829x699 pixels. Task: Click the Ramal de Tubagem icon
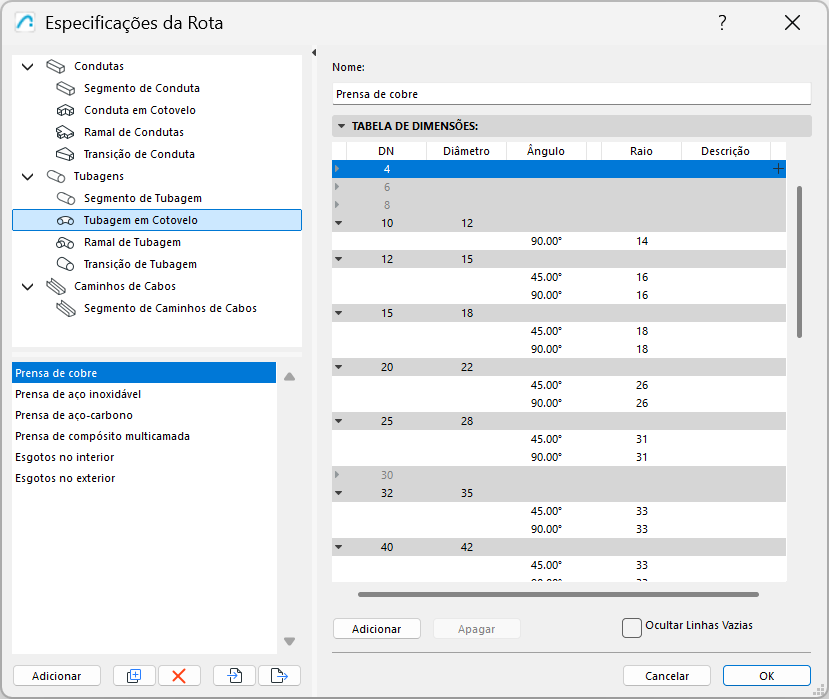66,242
